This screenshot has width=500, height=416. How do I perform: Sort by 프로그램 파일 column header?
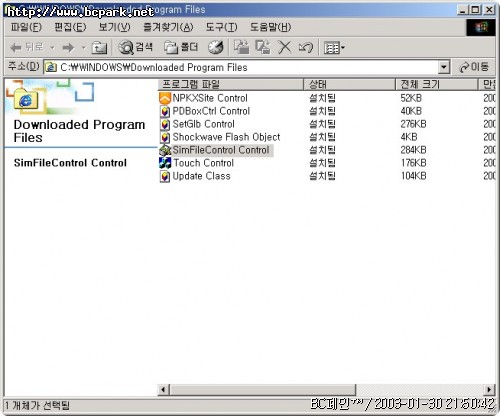(x=230, y=84)
